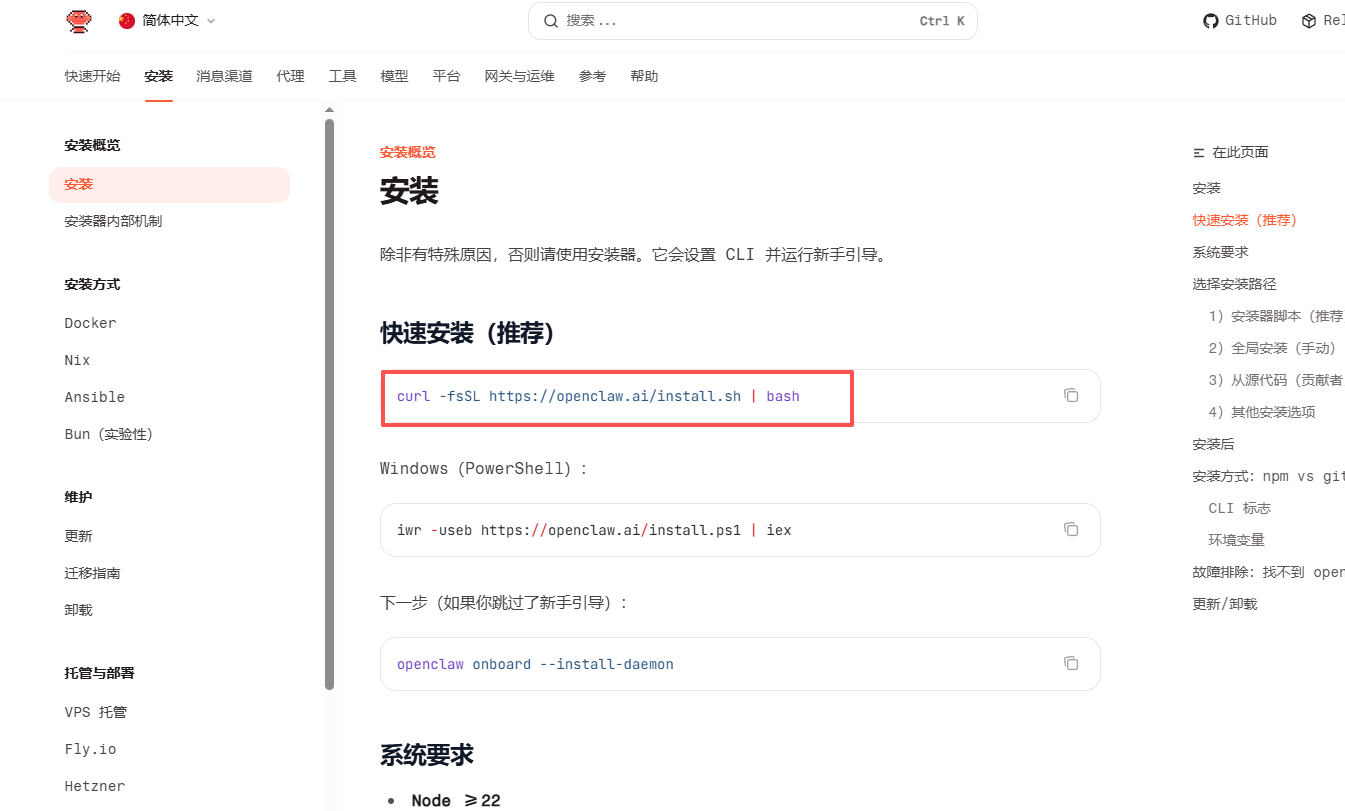
Task: Click the 安装概览 breadcrumb label
Action: [x=407, y=152]
